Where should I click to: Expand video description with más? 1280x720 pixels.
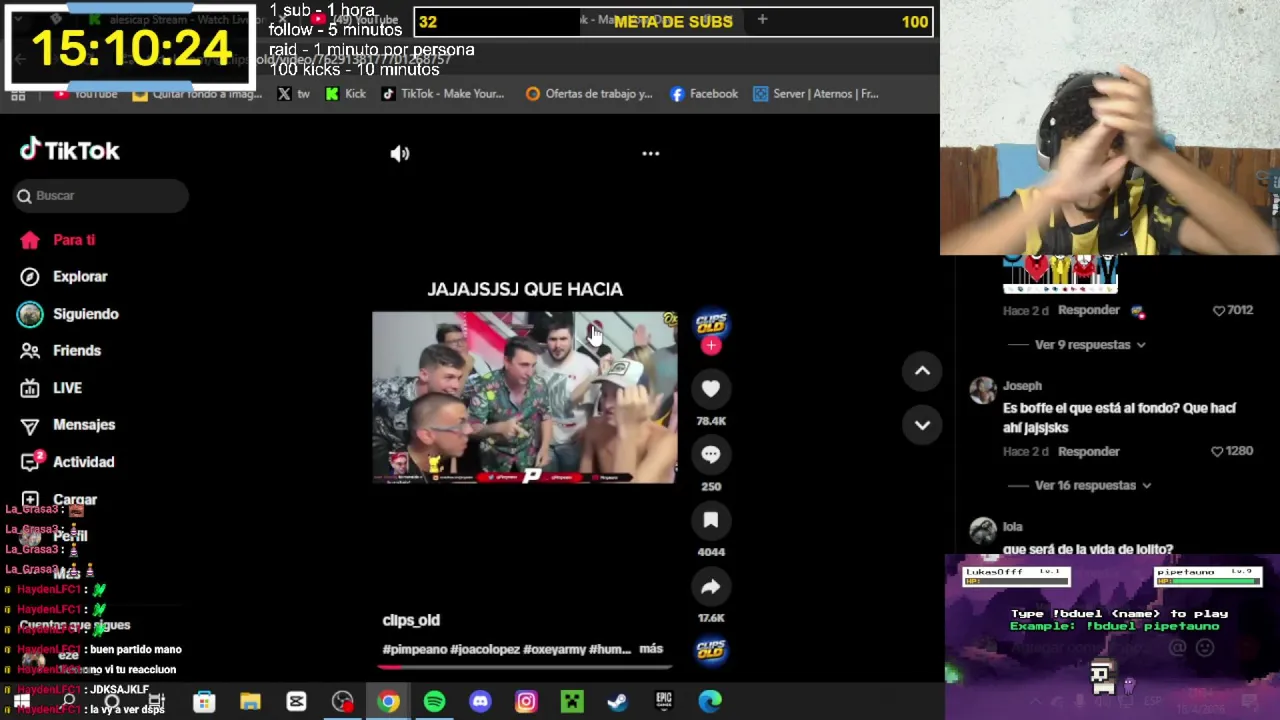(651, 649)
